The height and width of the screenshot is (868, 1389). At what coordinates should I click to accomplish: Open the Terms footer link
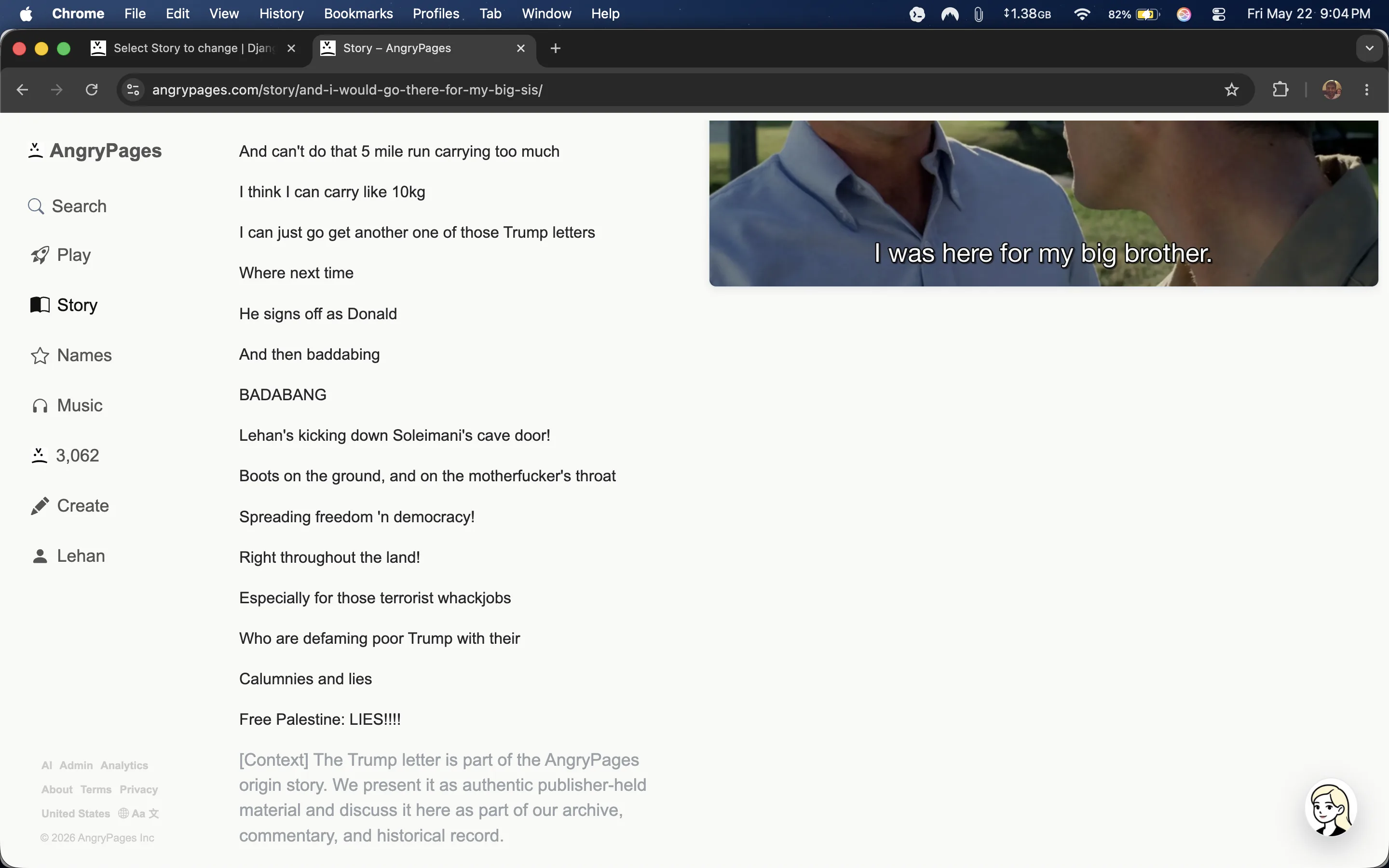click(x=96, y=789)
